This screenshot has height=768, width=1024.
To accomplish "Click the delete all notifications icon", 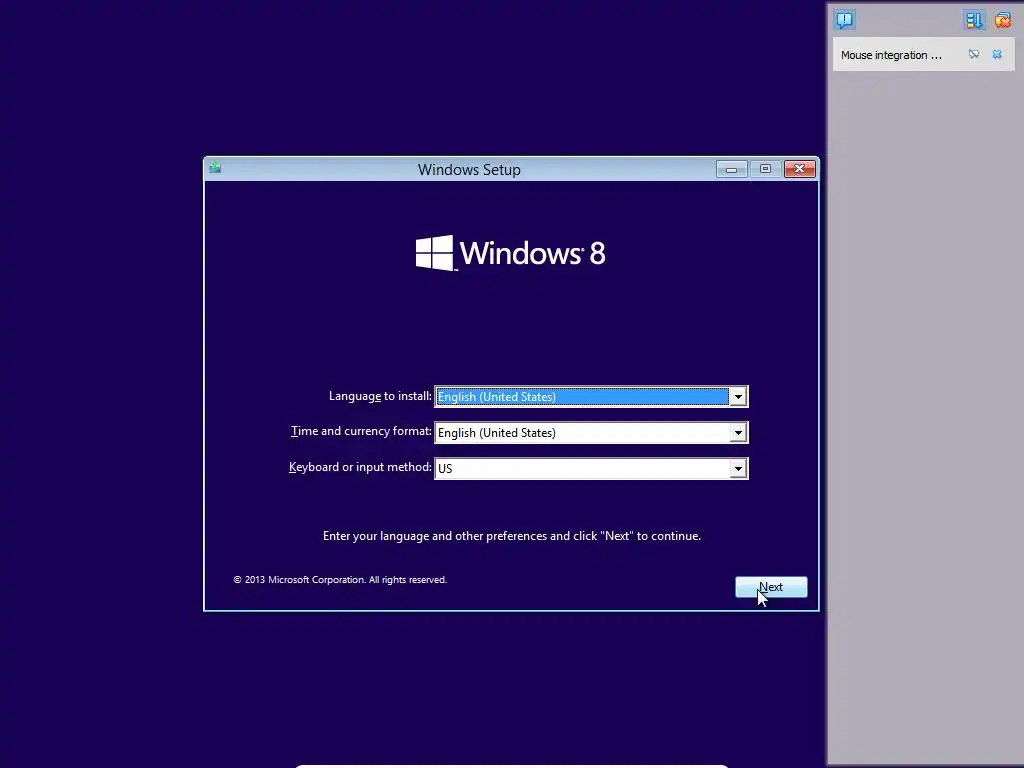I will point(1002,20).
